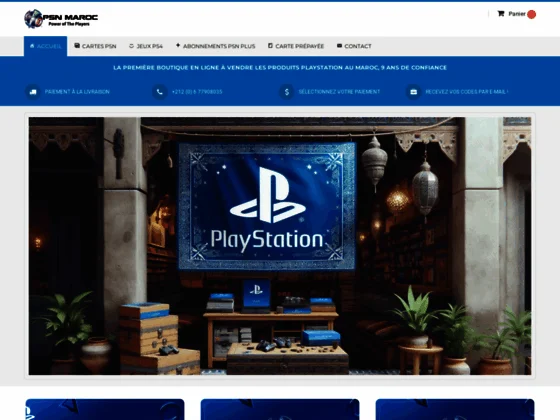Viewport: 560px width, 420px height.
Task: Click the PlayStation hero banner image
Action: click(x=280, y=246)
